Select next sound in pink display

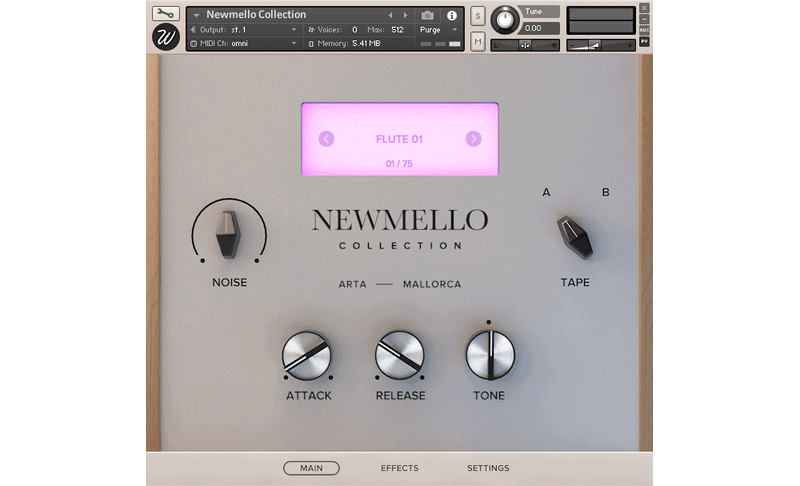click(x=473, y=139)
